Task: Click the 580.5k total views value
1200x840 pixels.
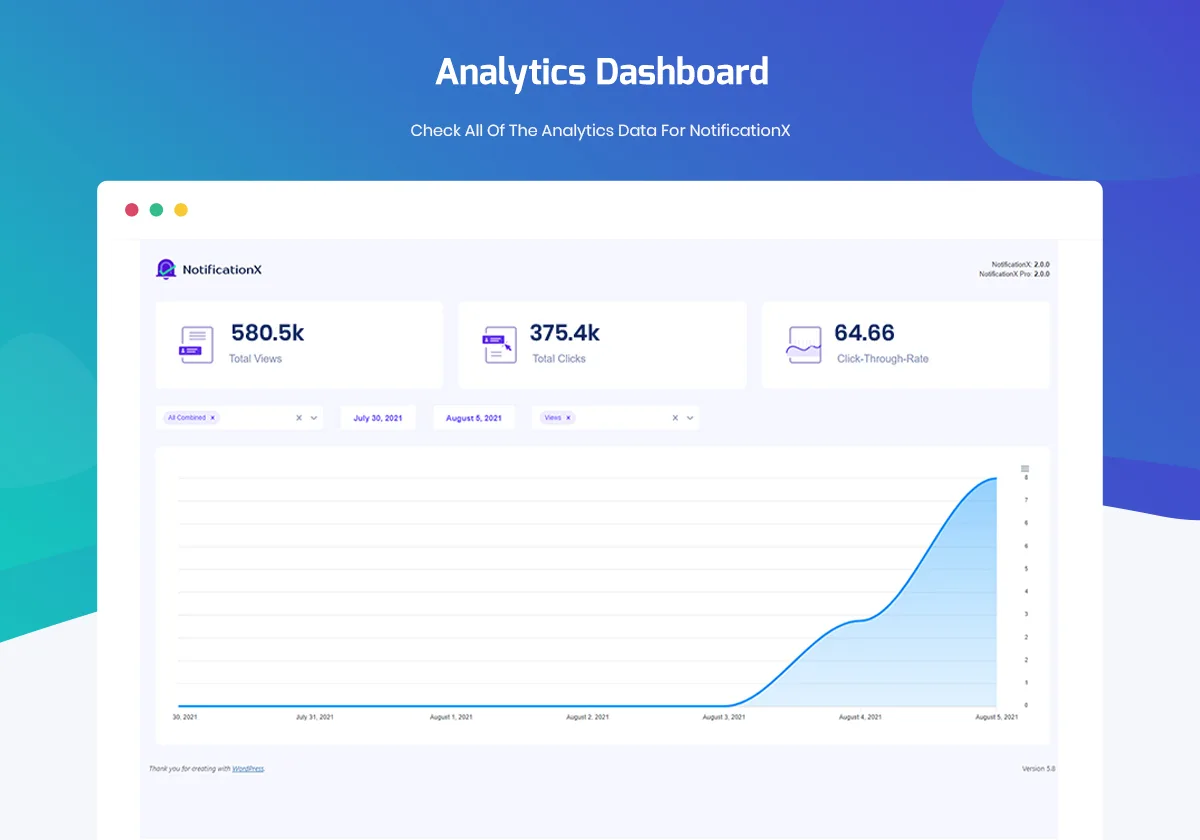Action: (268, 333)
